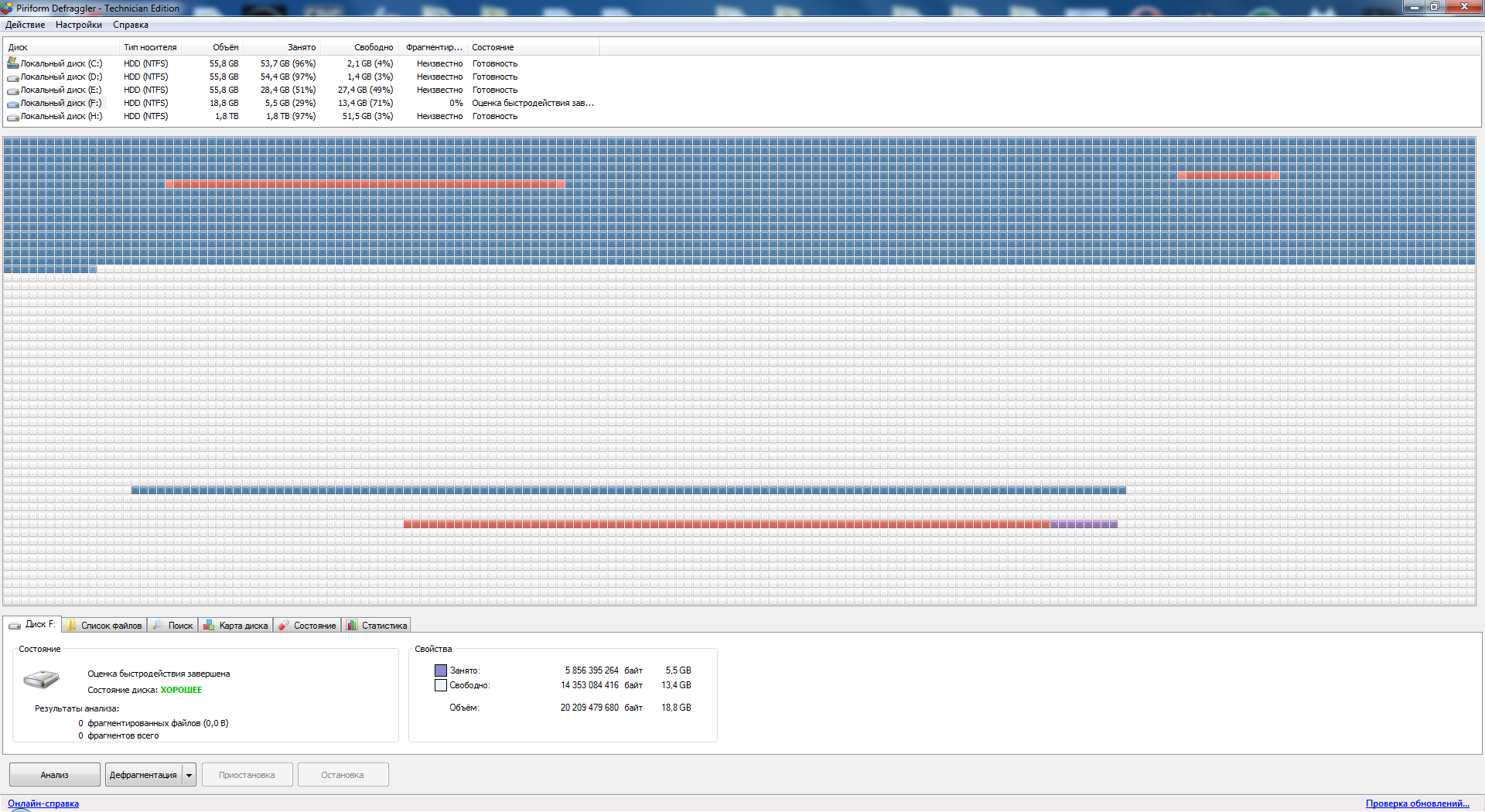
Task: Sort by the Фрагментир… column header
Action: pos(433,47)
